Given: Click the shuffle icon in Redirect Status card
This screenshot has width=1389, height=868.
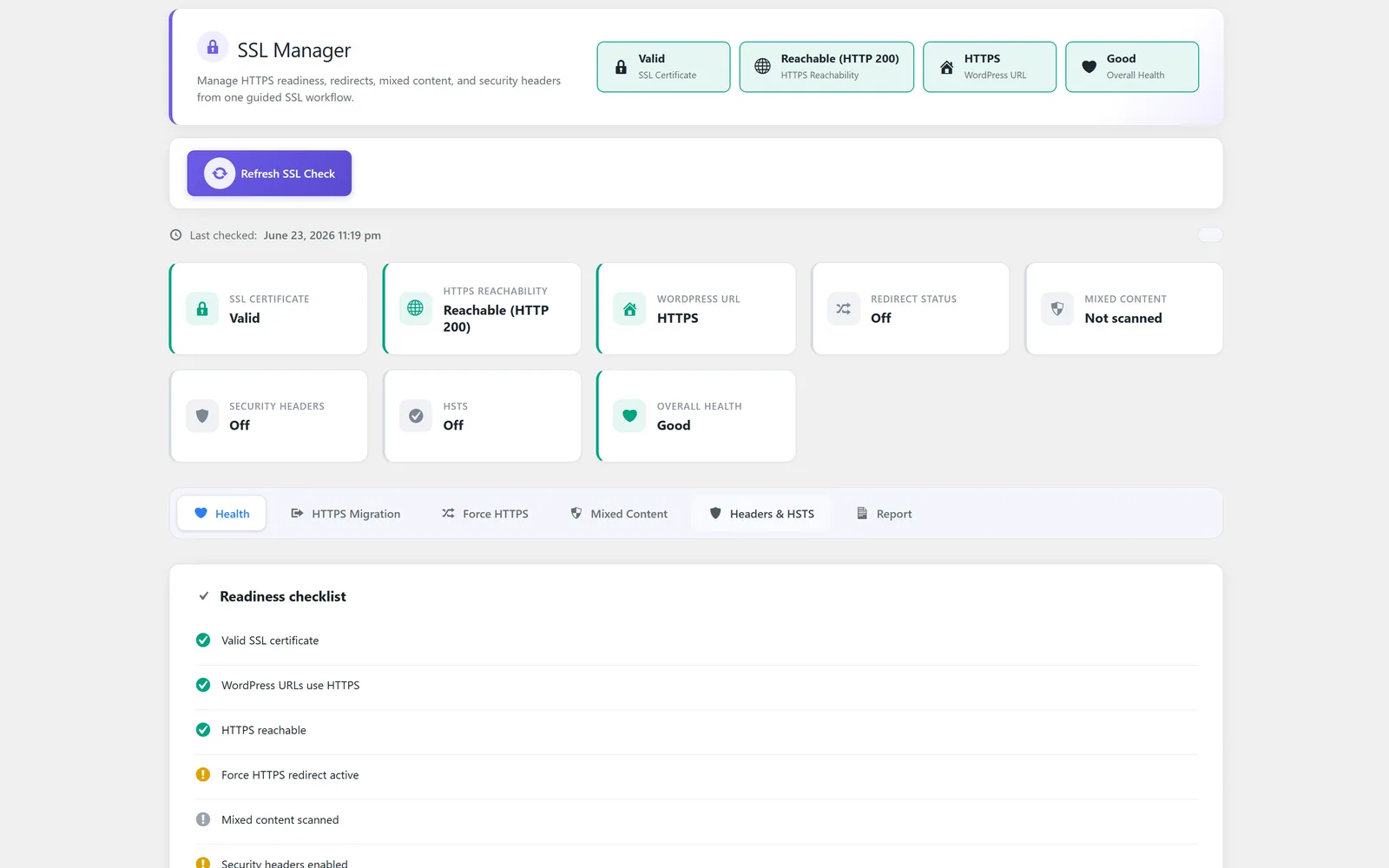Looking at the screenshot, I should tap(844, 309).
